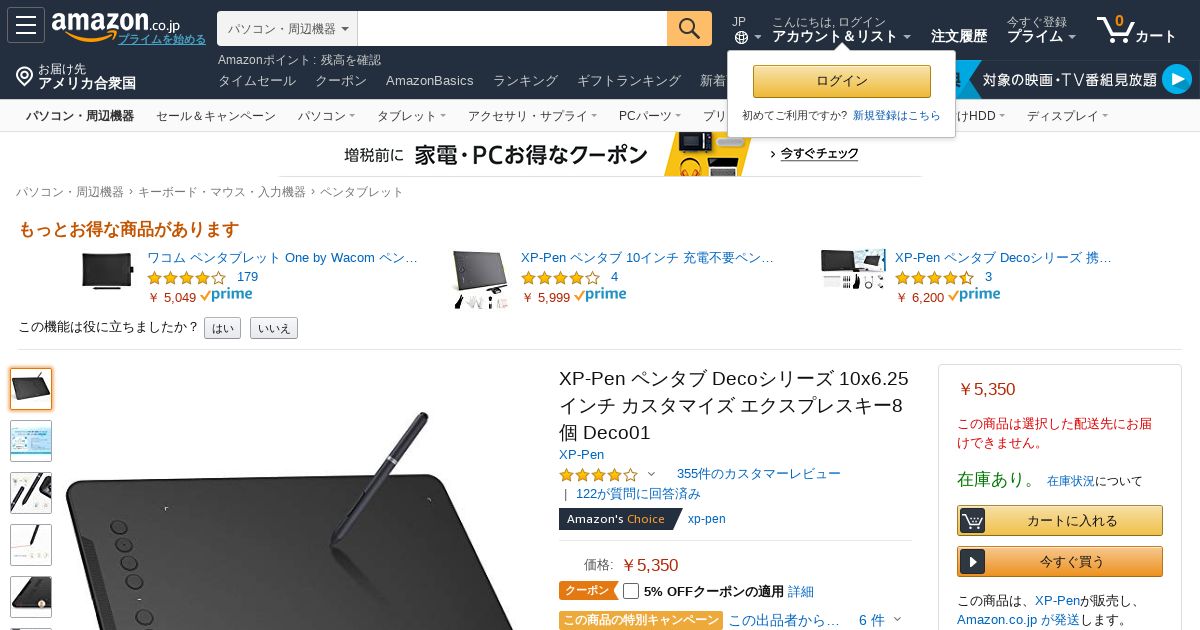Open the hamburger menu icon
The width and height of the screenshot is (1200, 630).
[x=25, y=25]
